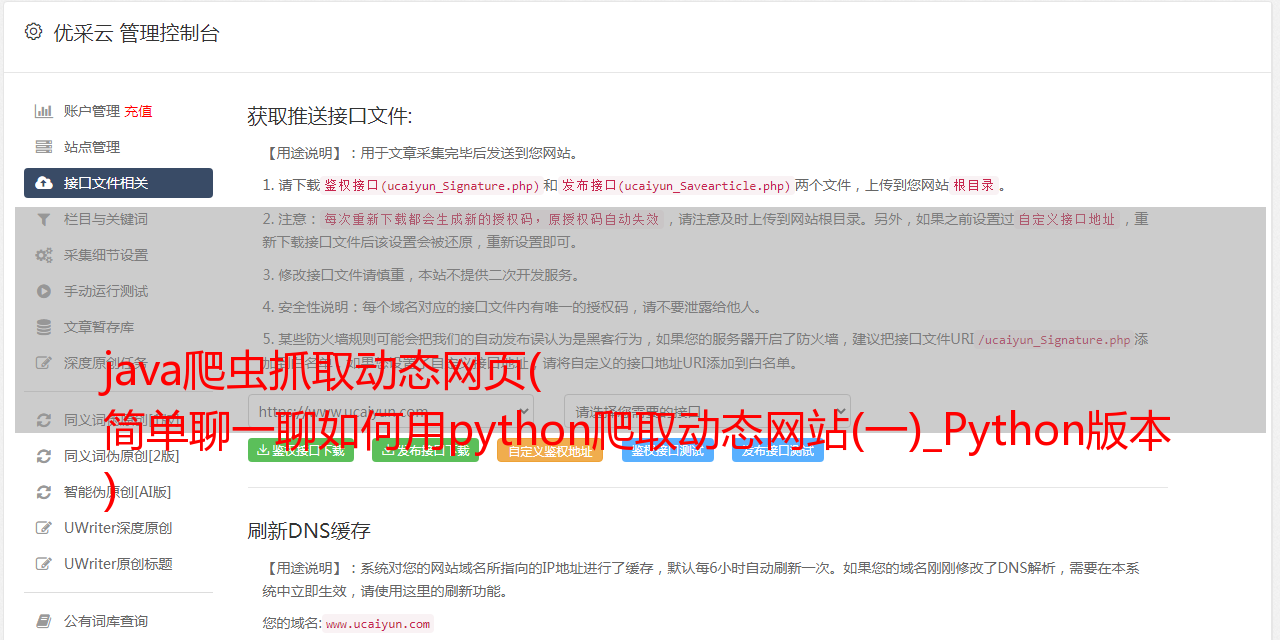Click the red 充值 recharge link
The height and width of the screenshot is (640, 1280).
(138, 111)
